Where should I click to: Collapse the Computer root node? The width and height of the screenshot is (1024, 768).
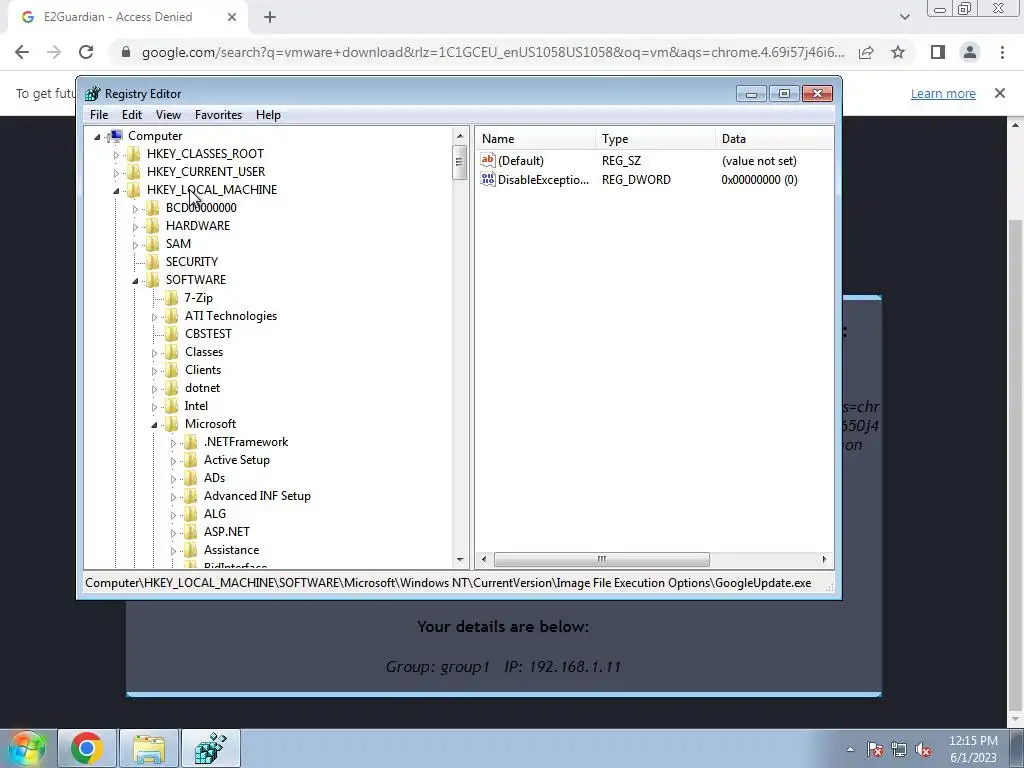(x=97, y=137)
